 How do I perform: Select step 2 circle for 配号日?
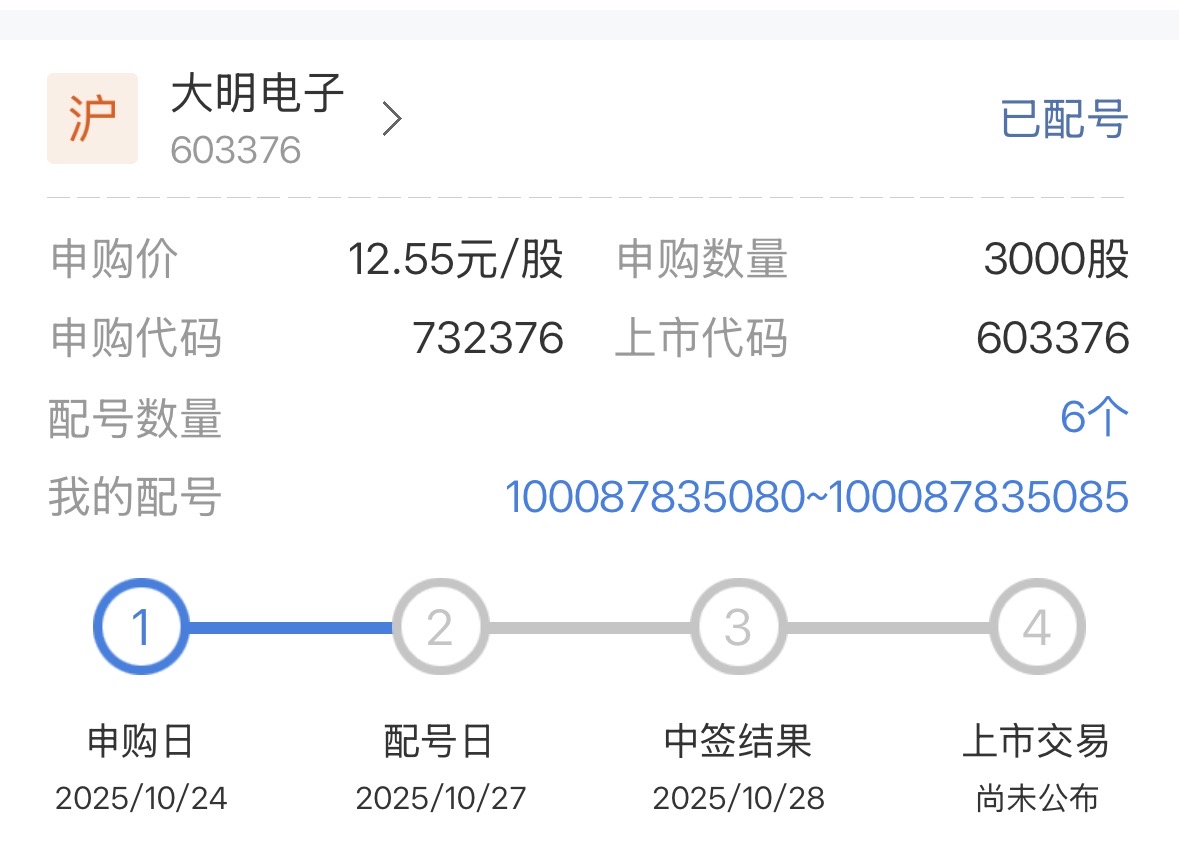coord(440,626)
